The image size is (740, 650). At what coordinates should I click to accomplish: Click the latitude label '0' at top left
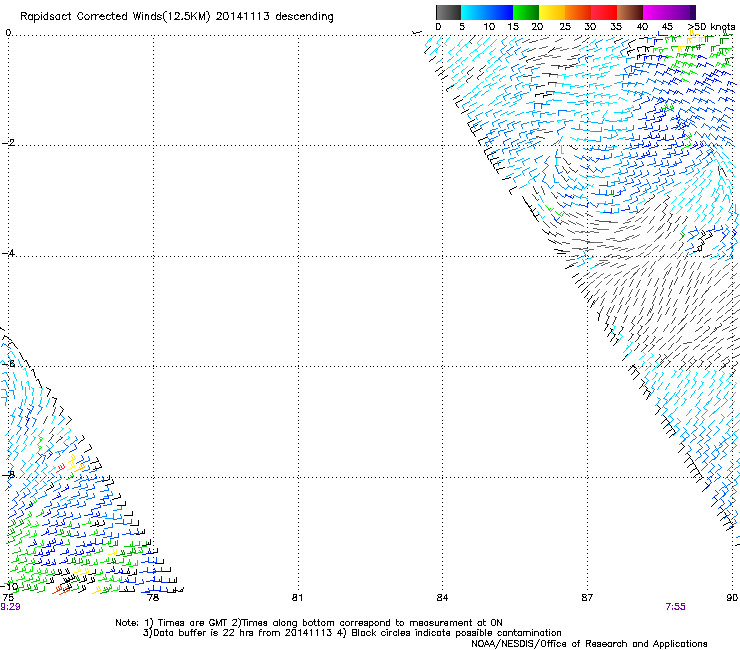(8, 32)
